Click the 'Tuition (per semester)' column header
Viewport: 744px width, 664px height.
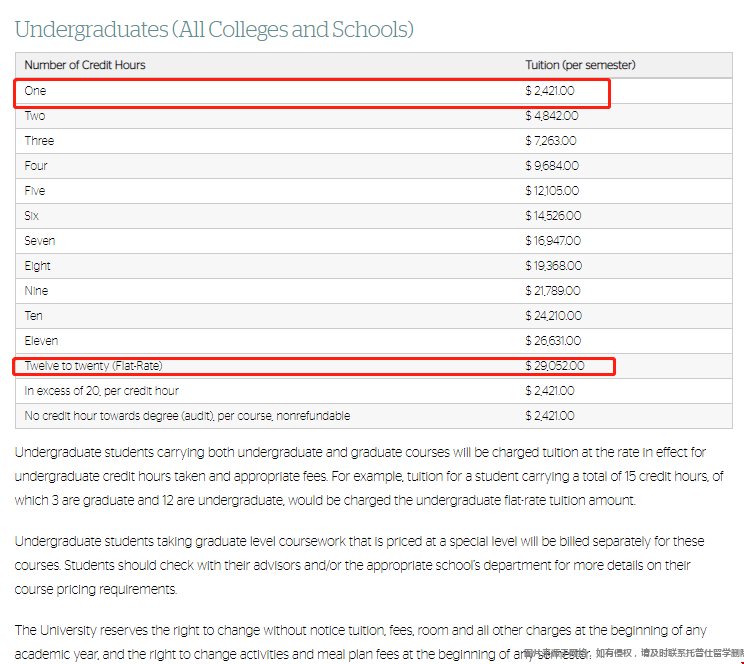tap(580, 65)
